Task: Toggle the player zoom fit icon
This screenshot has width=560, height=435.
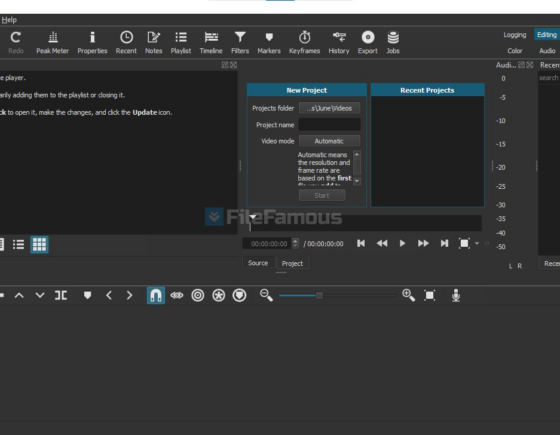Action: [x=464, y=244]
